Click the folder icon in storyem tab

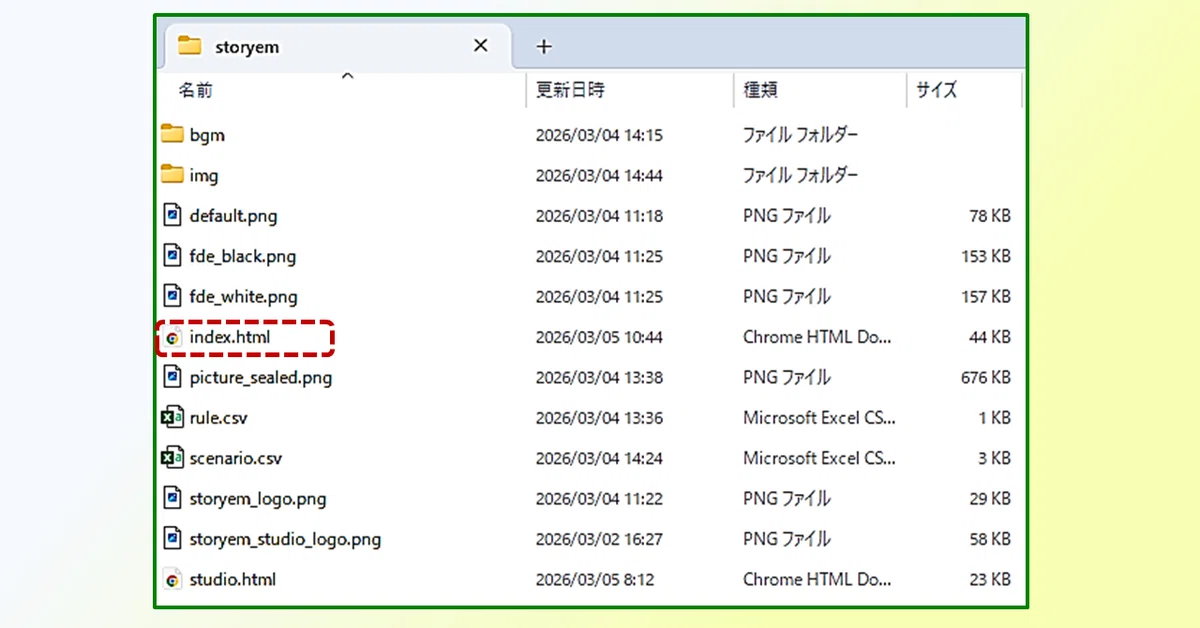189,46
